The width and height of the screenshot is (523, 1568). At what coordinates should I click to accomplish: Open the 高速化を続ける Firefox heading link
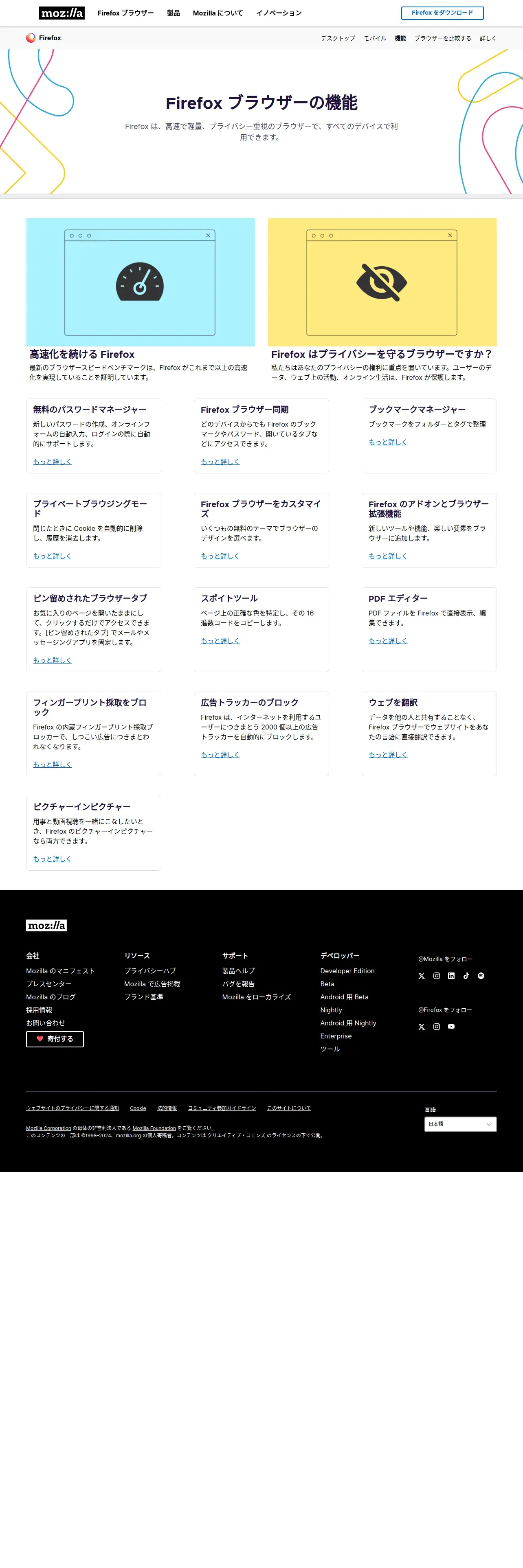point(82,354)
